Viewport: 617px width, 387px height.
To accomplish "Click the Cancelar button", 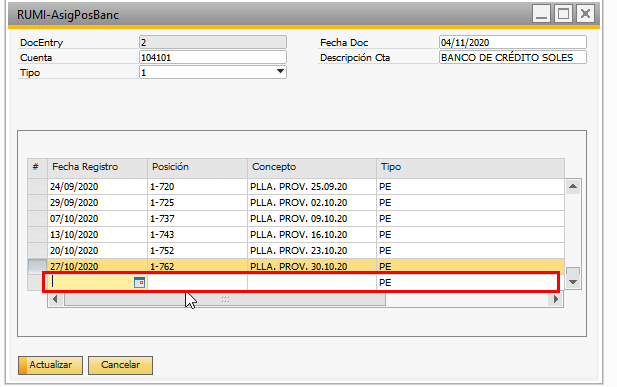I will pyautogui.click(x=120, y=365).
